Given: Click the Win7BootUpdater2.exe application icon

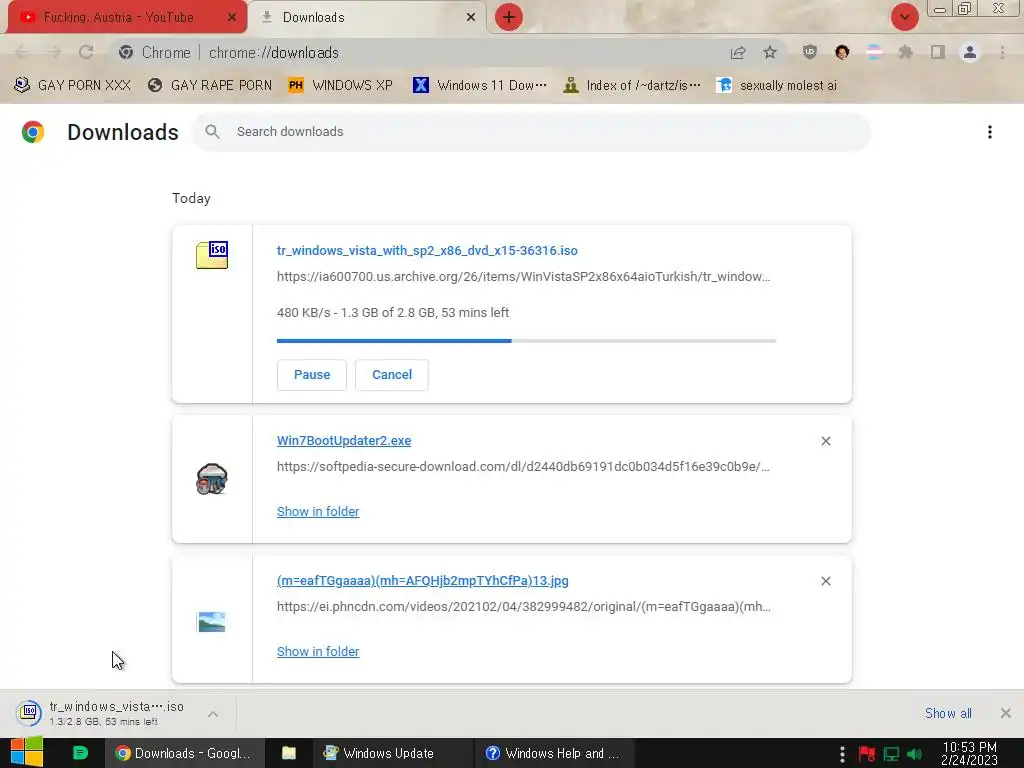Looking at the screenshot, I should [x=212, y=479].
